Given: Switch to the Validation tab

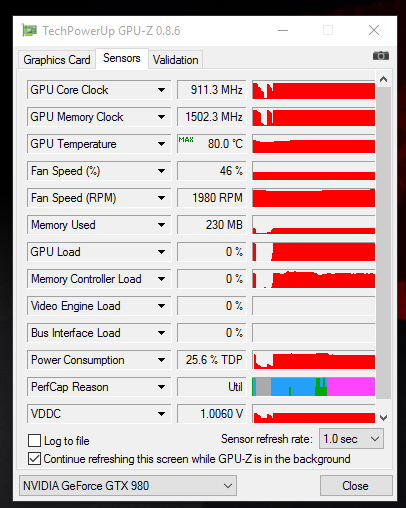Looking at the screenshot, I should (x=175, y=60).
